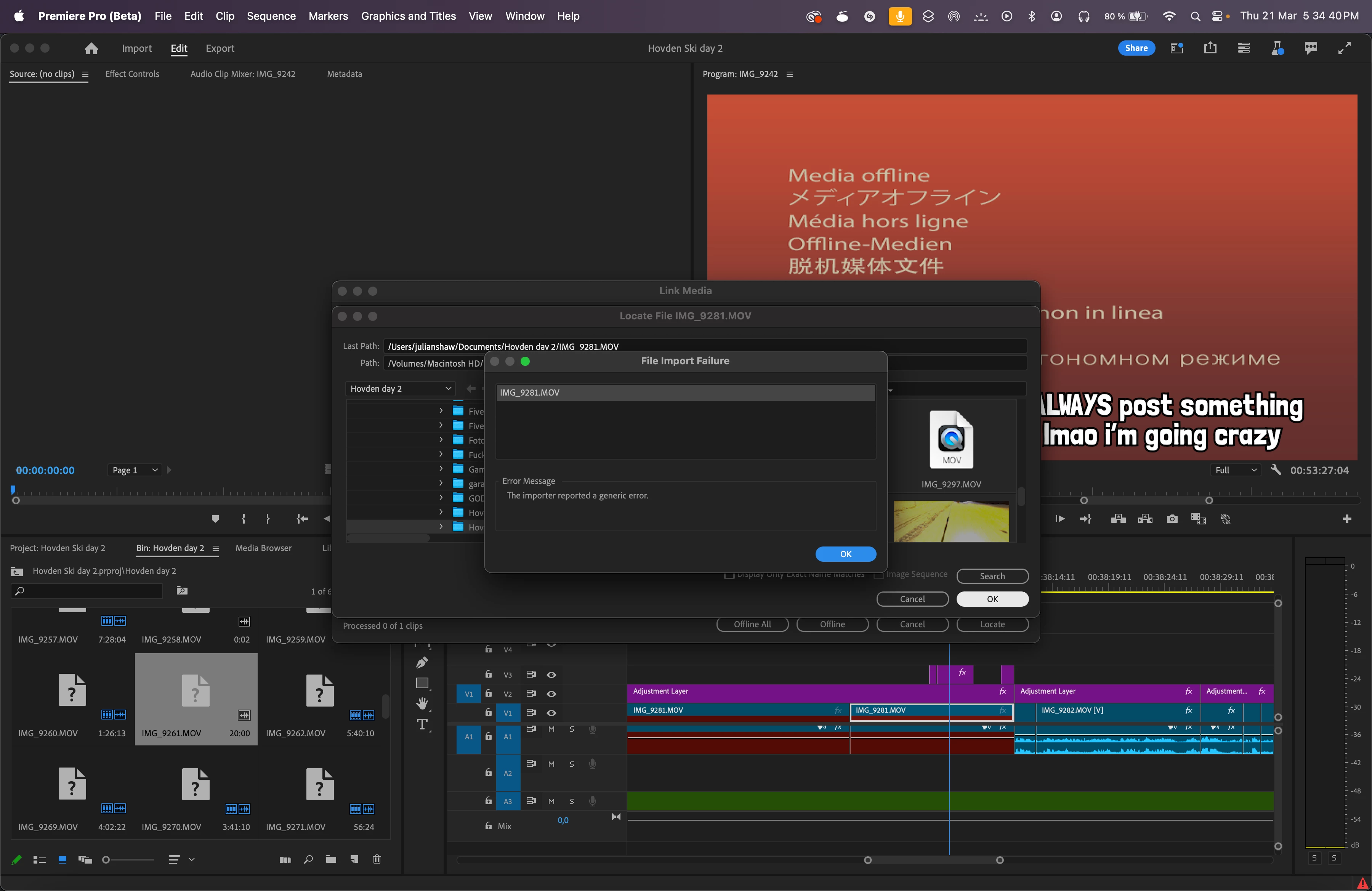Open the Full playback resolution dropdown

click(1236, 470)
